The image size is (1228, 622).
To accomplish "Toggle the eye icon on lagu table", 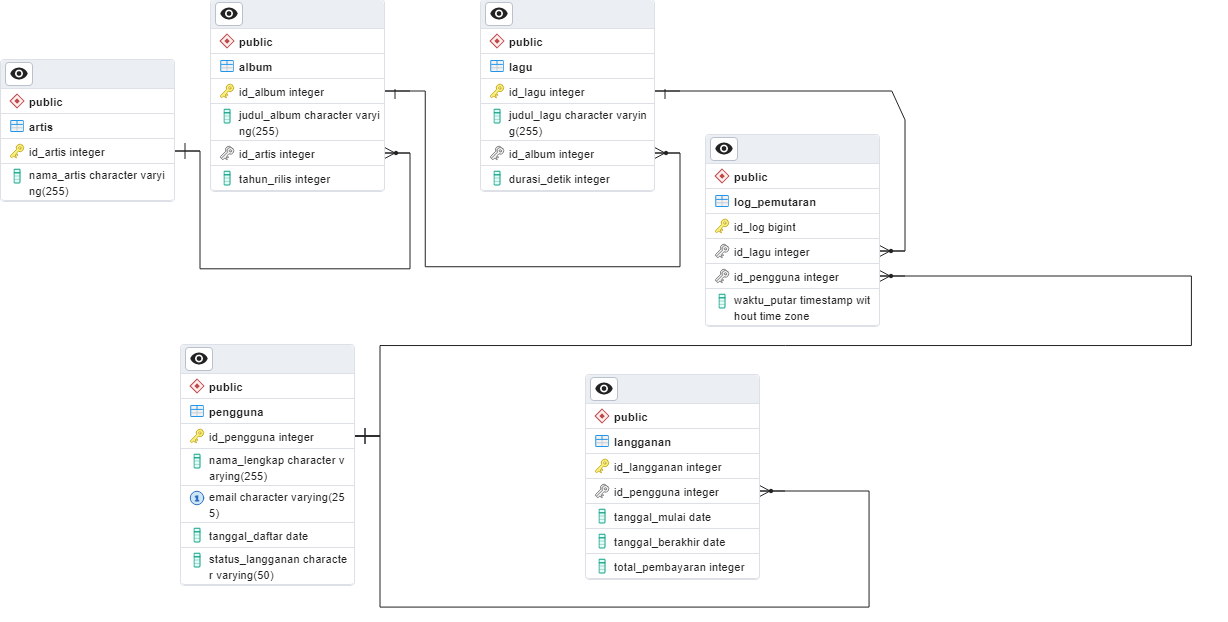I will [x=500, y=13].
